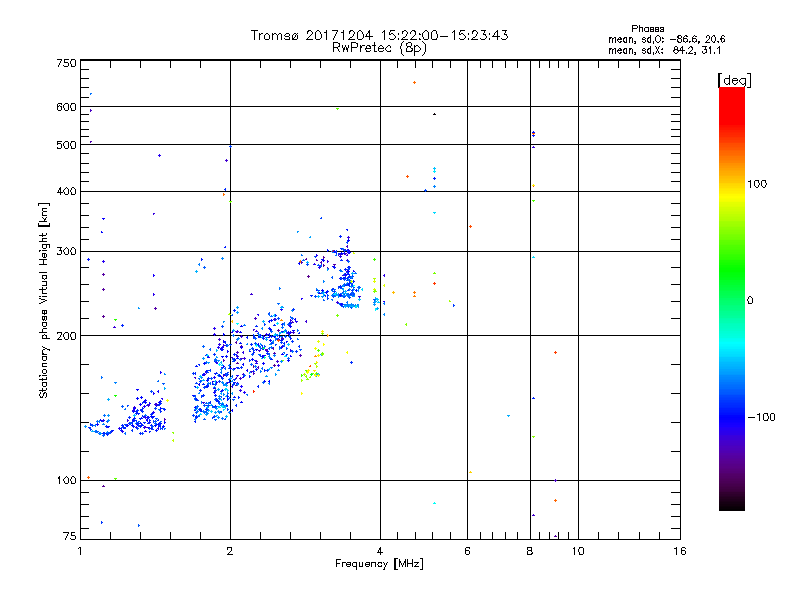Click the colorbar tick label '100'

pyautogui.click(x=757, y=184)
